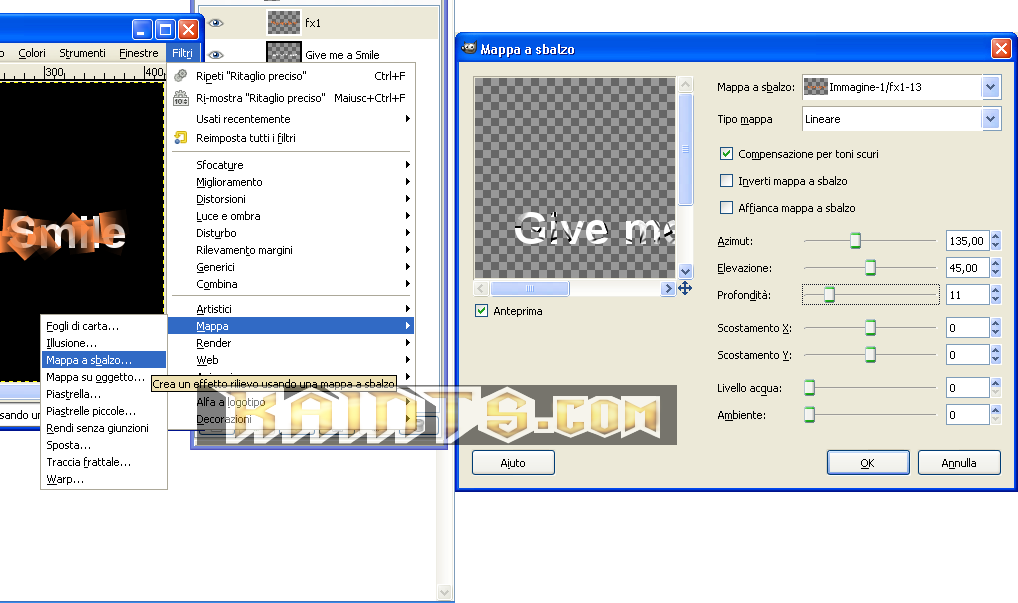Expand the Distorsioni submenu
1018x603 pixels.
click(x=301, y=199)
